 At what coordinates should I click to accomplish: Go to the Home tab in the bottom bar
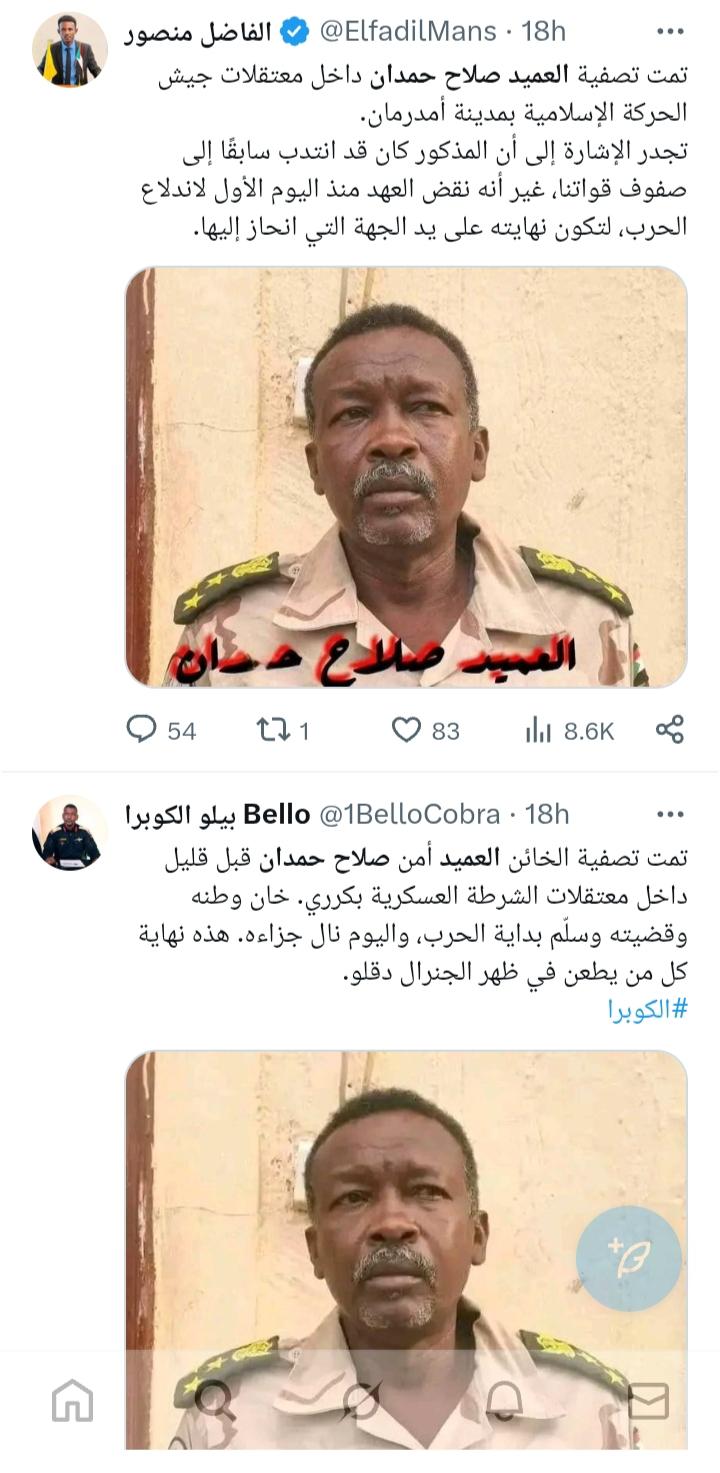coord(72,1400)
